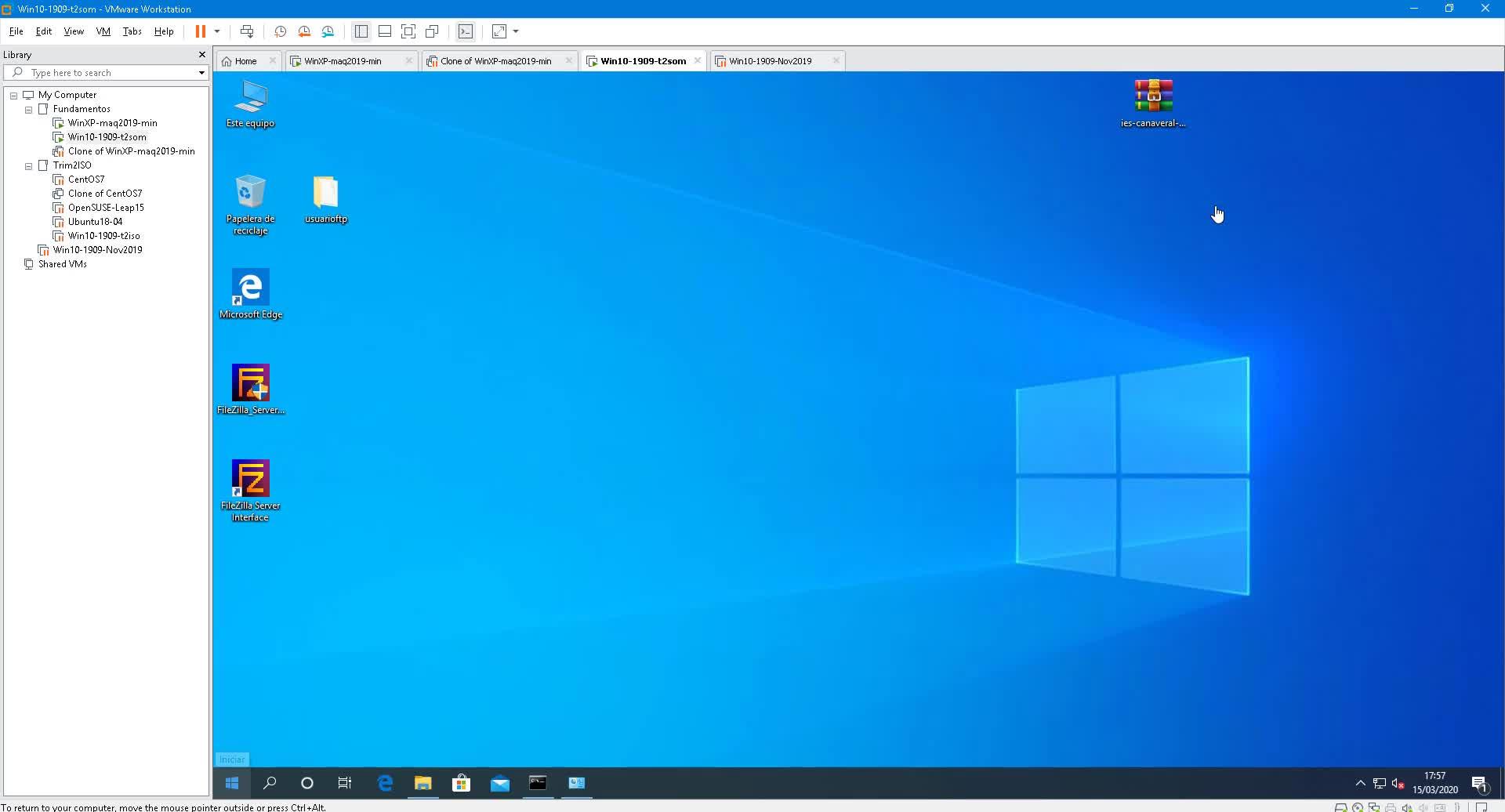This screenshot has width=1505, height=812.
Task: Switch to the Command Prompt taskbar window
Action: click(x=539, y=783)
